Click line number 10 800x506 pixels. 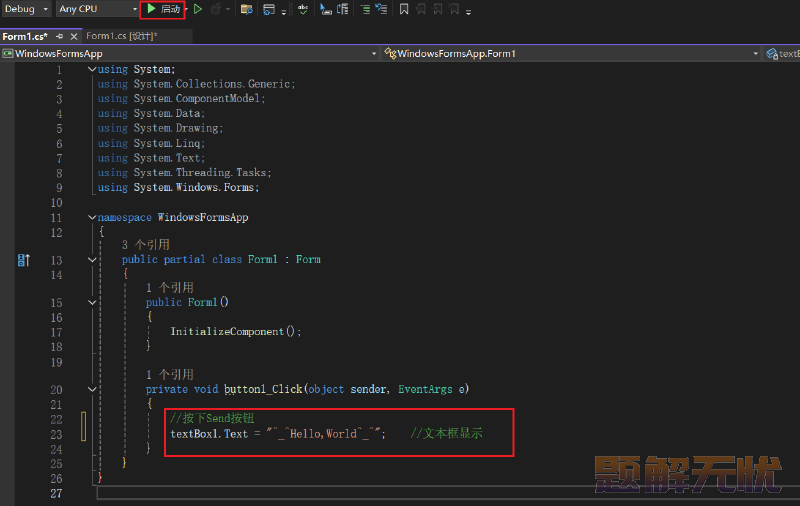[x=56, y=203]
